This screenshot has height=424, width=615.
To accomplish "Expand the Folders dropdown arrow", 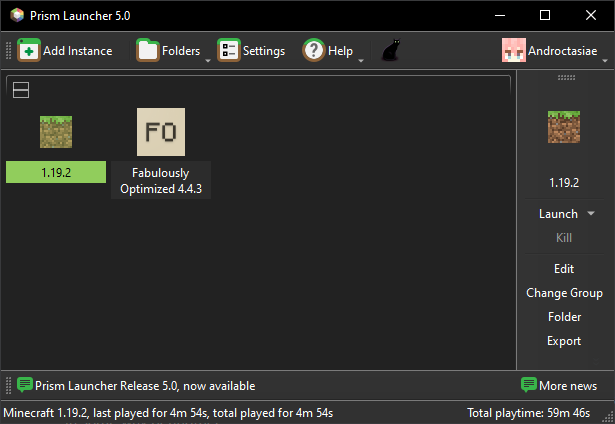I will tap(208, 60).
